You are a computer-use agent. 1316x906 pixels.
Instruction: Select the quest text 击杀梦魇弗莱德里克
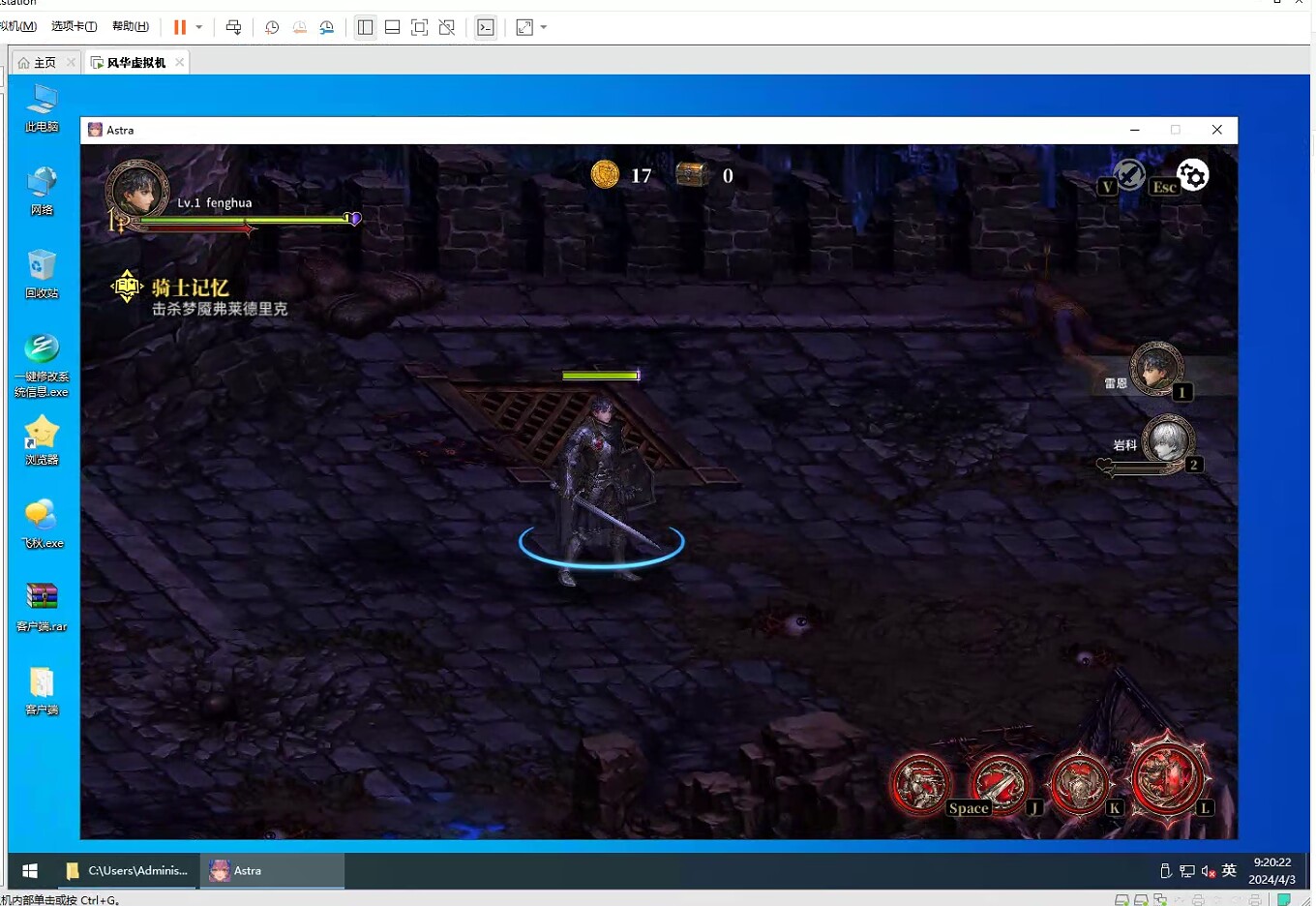tap(220, 309)
